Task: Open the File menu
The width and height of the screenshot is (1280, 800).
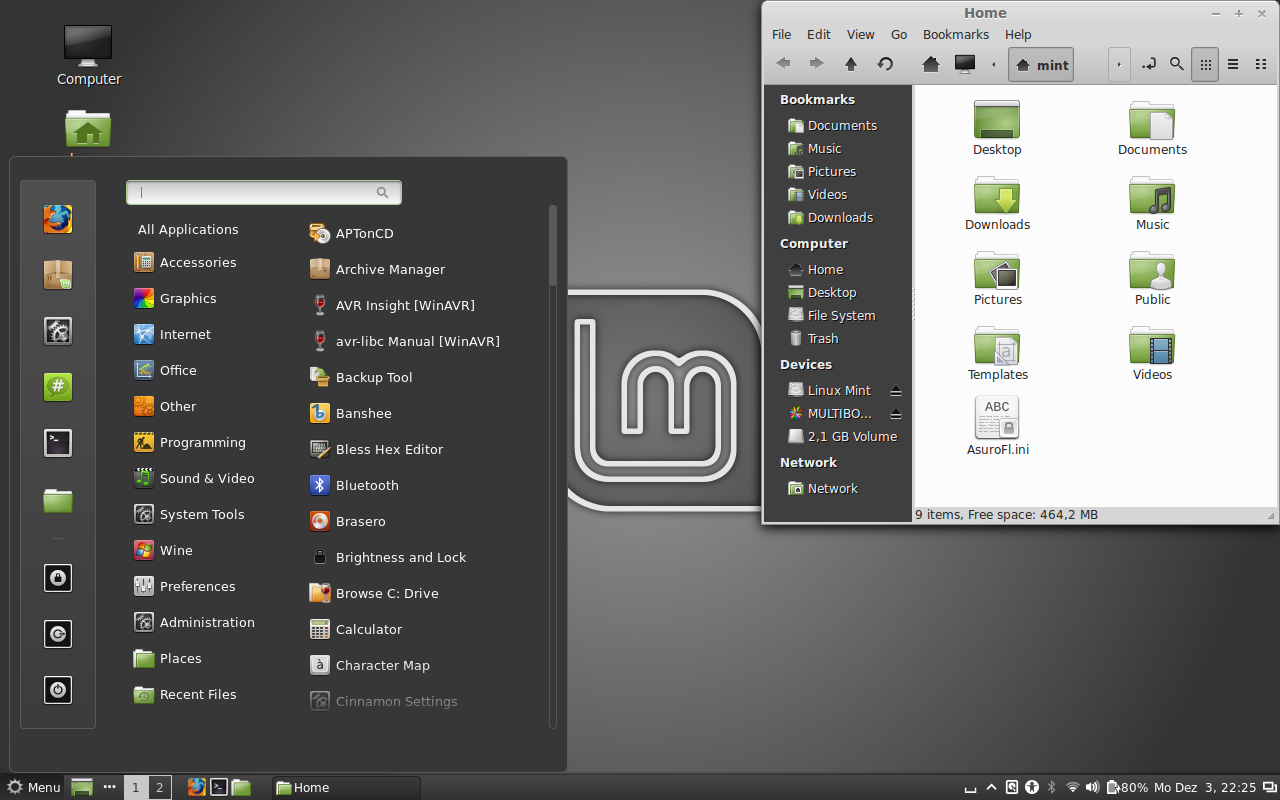Action: coord(781,34)
